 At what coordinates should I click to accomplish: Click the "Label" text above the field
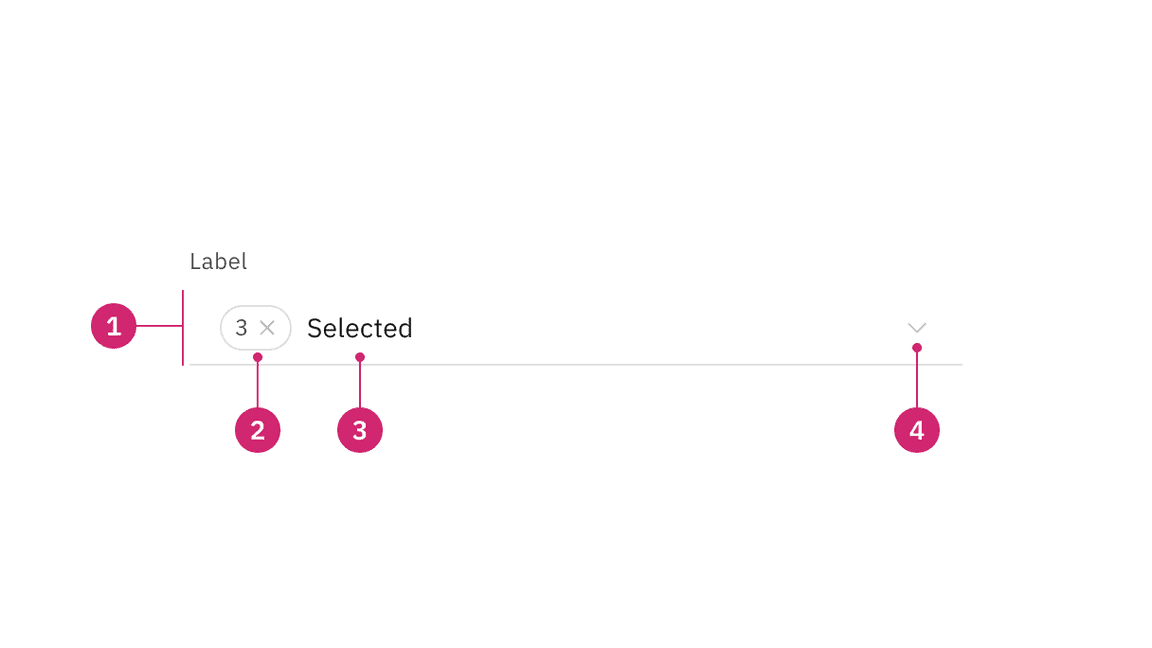(x=218, y=262)
